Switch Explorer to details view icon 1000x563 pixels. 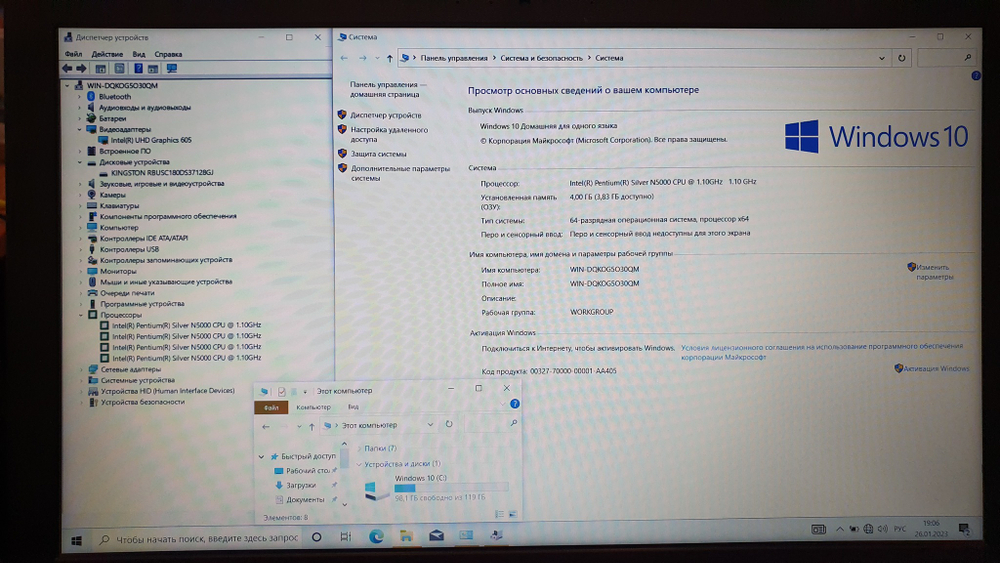click(x=499, y=514)
